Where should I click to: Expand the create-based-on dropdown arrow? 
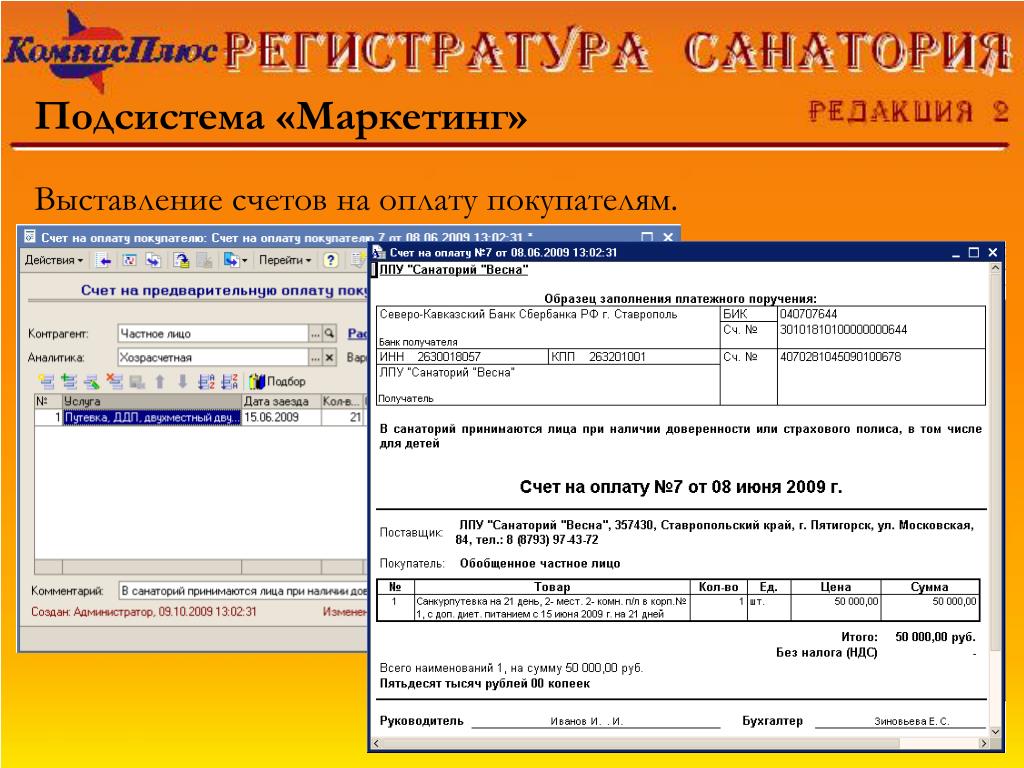[x=245, y=261]
